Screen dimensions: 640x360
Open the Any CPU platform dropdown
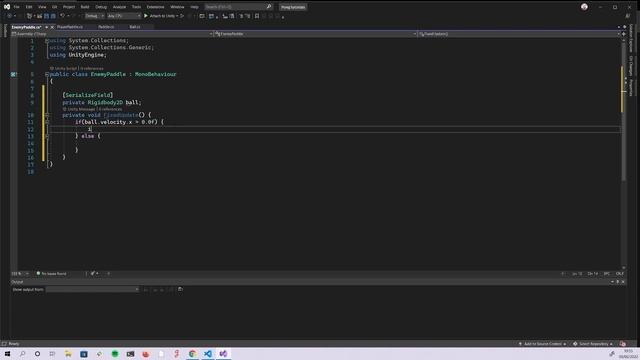click(124, 16)
